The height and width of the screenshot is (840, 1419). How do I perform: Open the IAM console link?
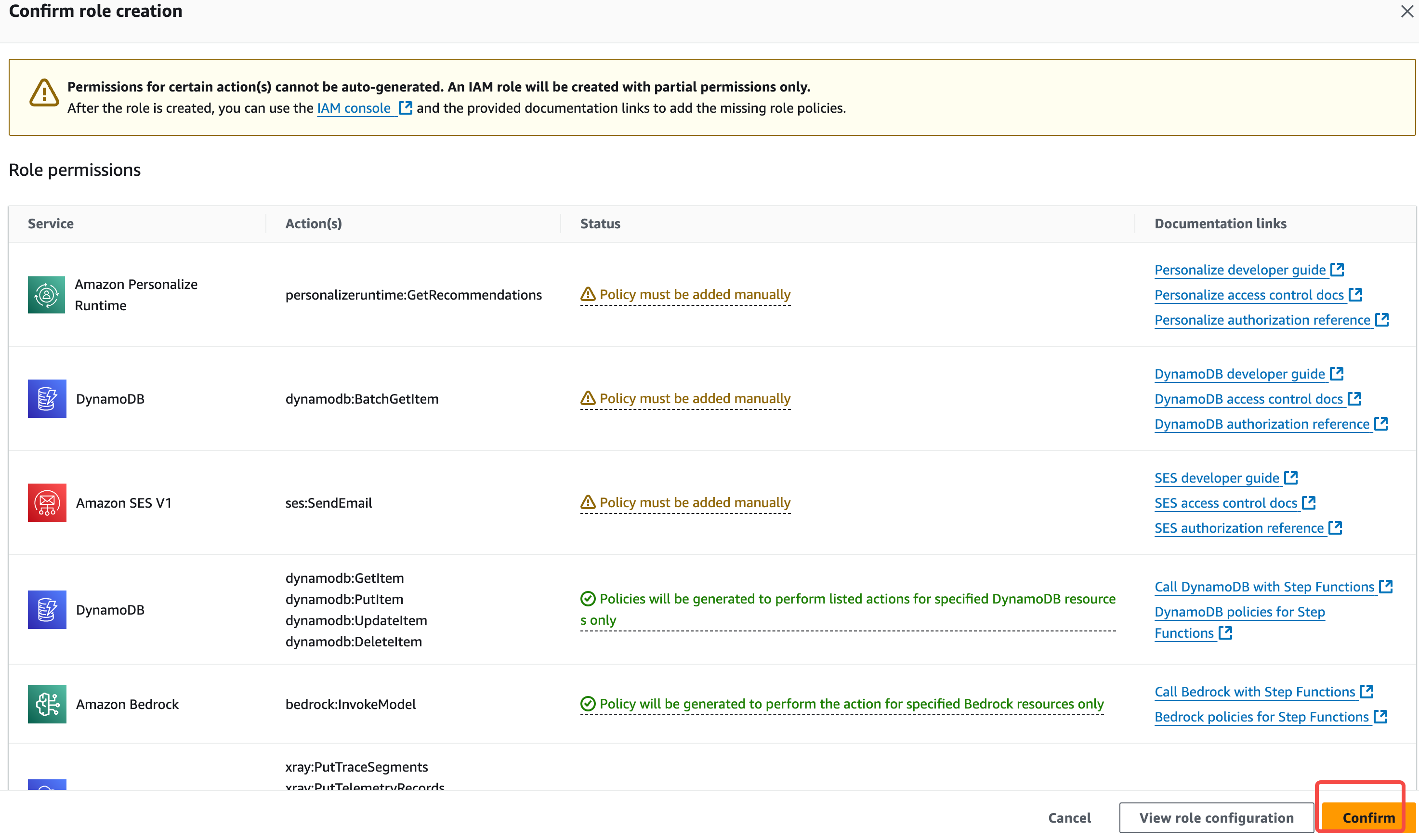coord(354,108)
